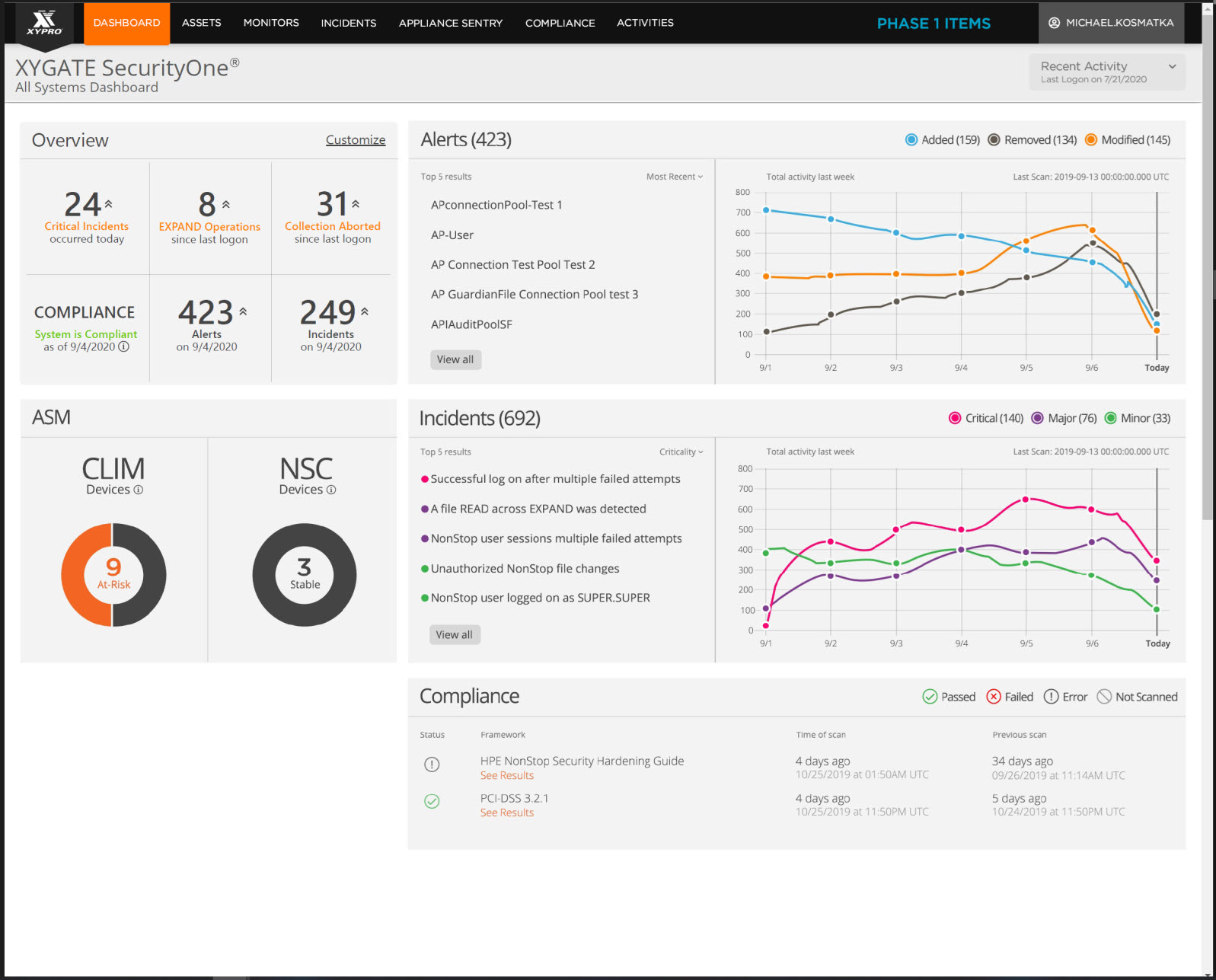1216x980 pixels.
Task: Click the Error legend icon in Compliance
Action: [1051, 697]
